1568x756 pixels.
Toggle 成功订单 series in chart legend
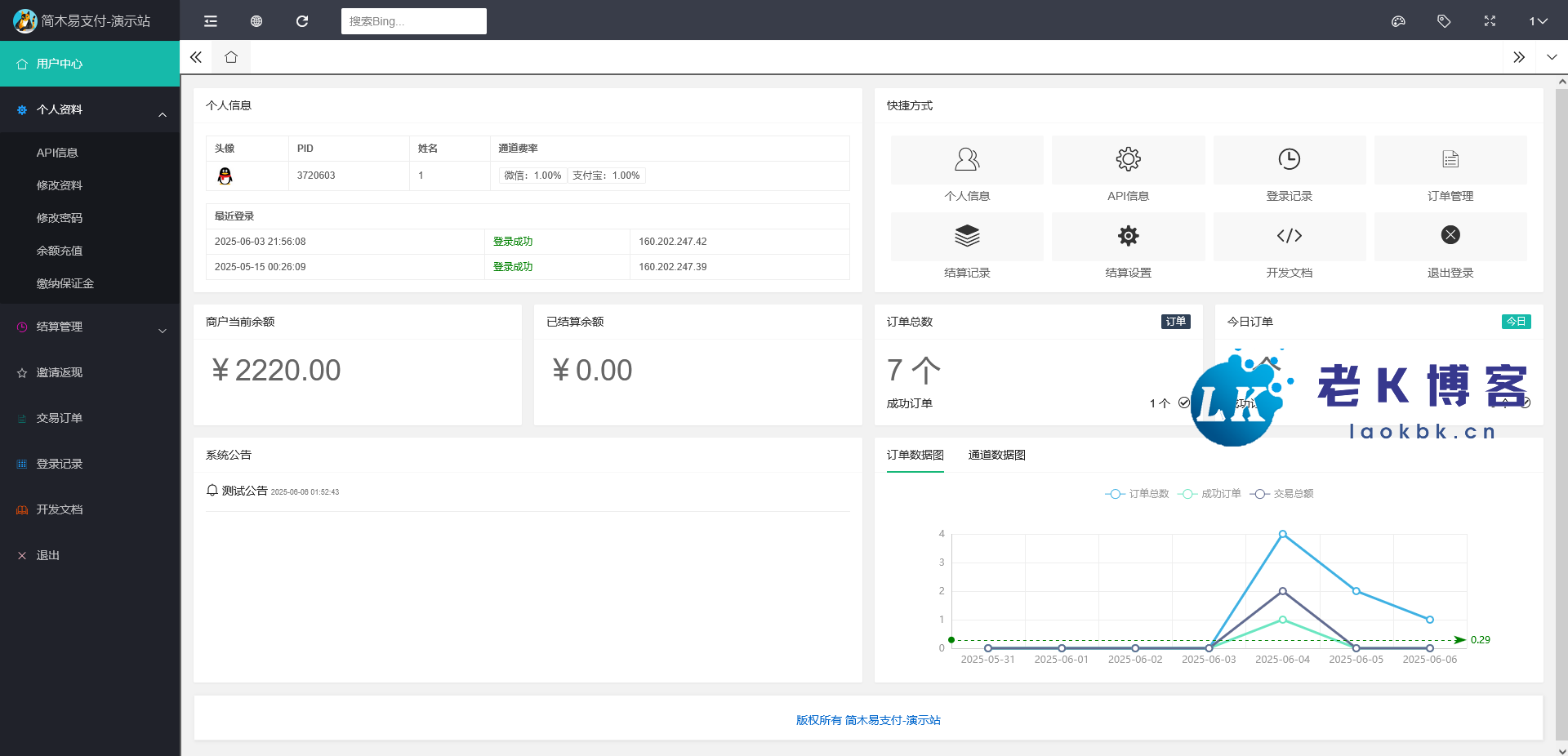(x=1209, y=494)
